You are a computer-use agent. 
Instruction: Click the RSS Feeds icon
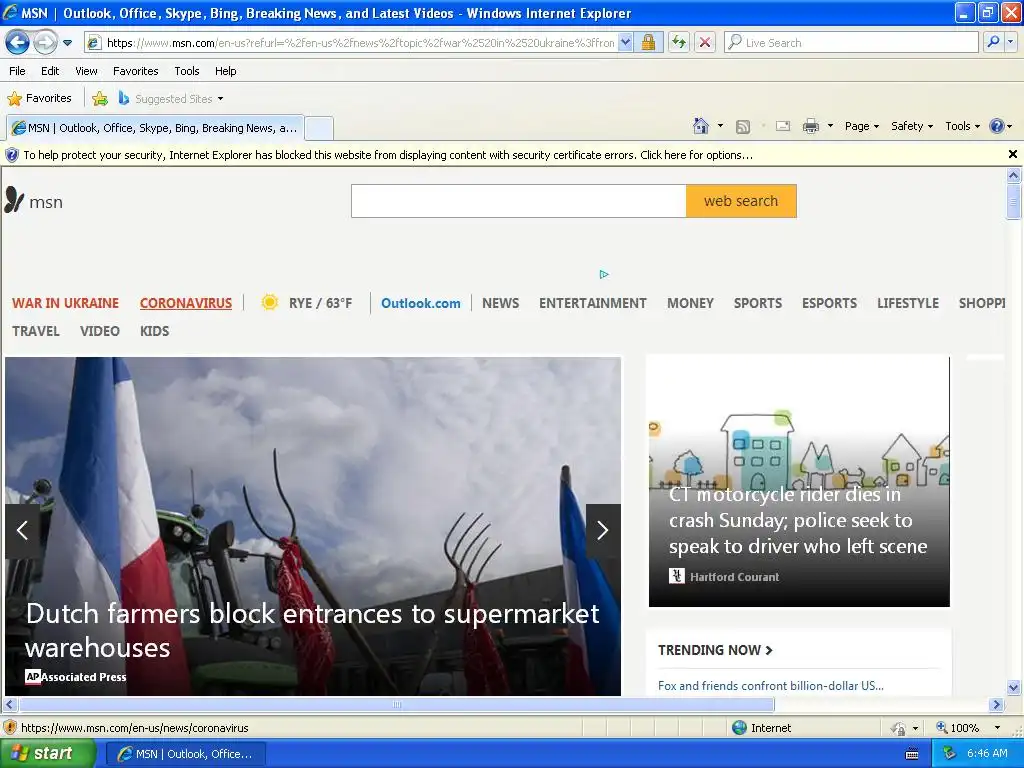(x=743, y=127)
